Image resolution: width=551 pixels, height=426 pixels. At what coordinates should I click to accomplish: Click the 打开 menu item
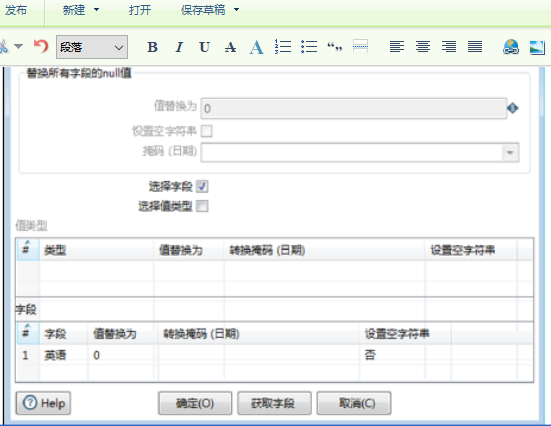click(x=140, y=10)
